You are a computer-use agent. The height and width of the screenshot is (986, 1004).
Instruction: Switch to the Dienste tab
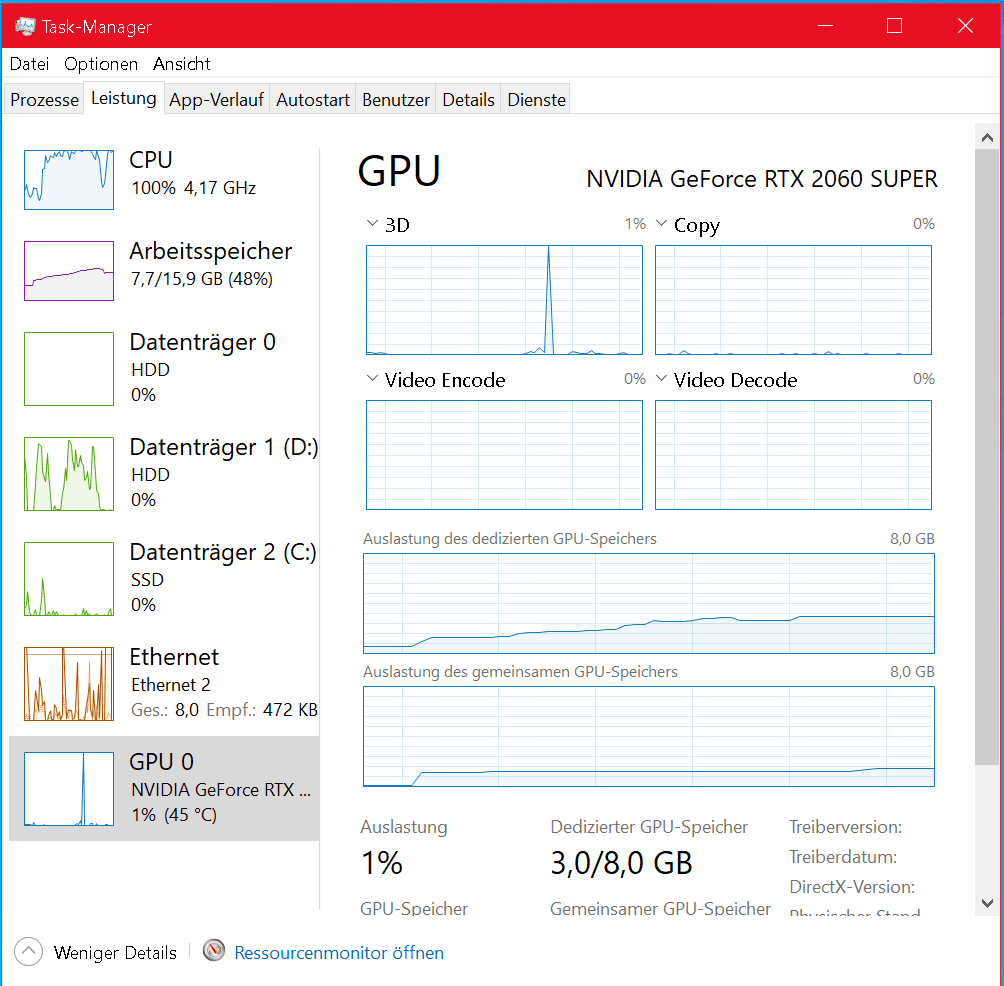(x=536, y=100)
